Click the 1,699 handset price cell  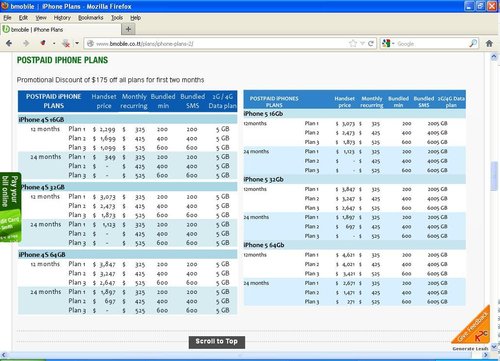tap(108, 139)
